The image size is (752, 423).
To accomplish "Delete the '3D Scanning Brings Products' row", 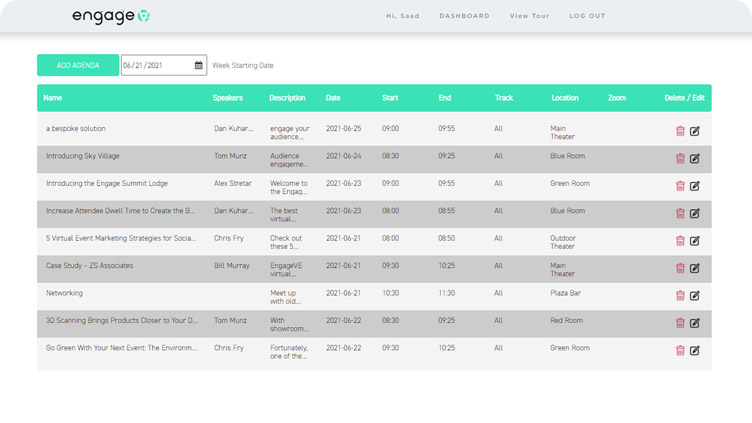I will coord(680,323).
